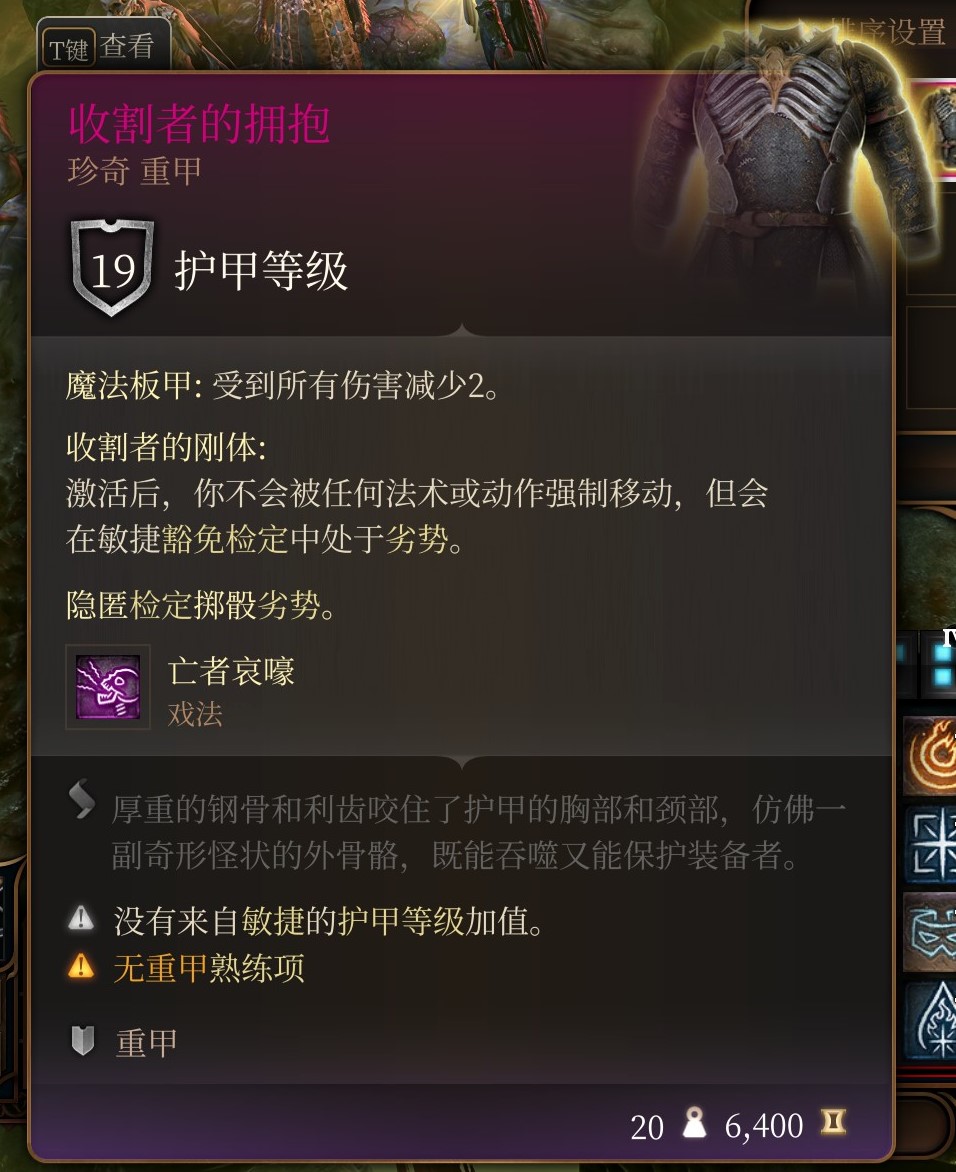
Task: Click the item title 收割者的拥抱
Action: point(200,123)
